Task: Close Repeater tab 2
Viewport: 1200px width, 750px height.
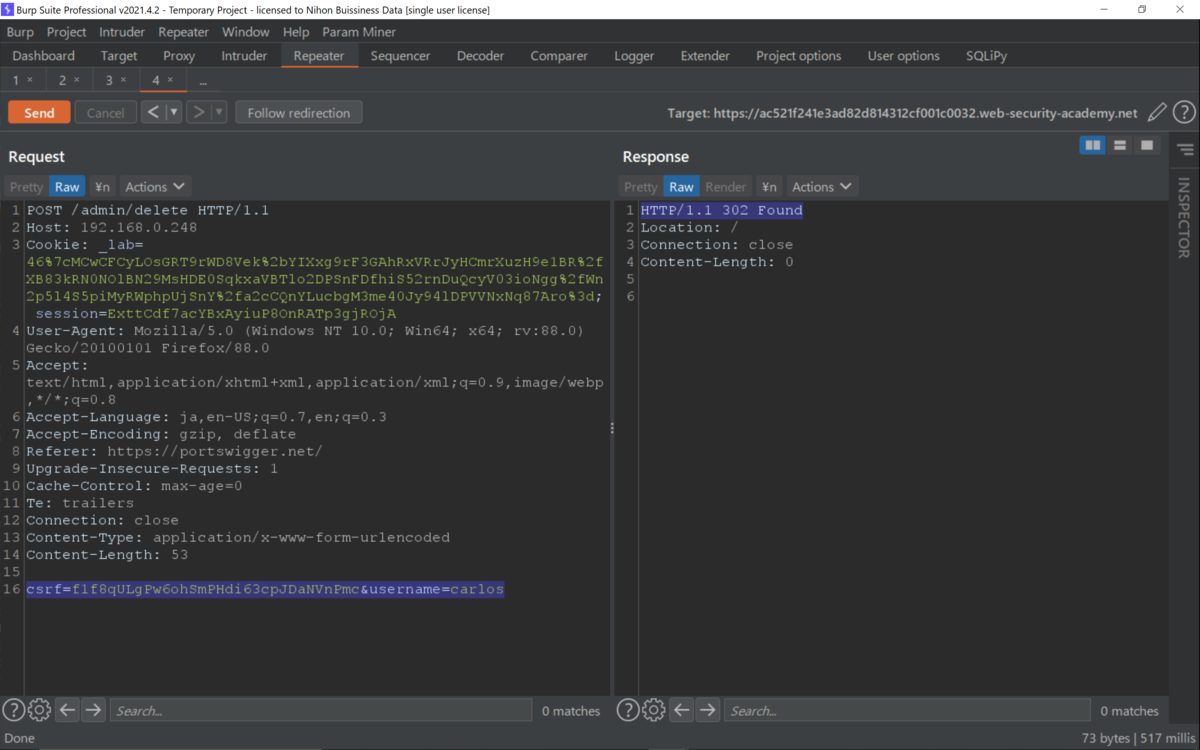Action: pyautogui.click(x=77, y=80)
